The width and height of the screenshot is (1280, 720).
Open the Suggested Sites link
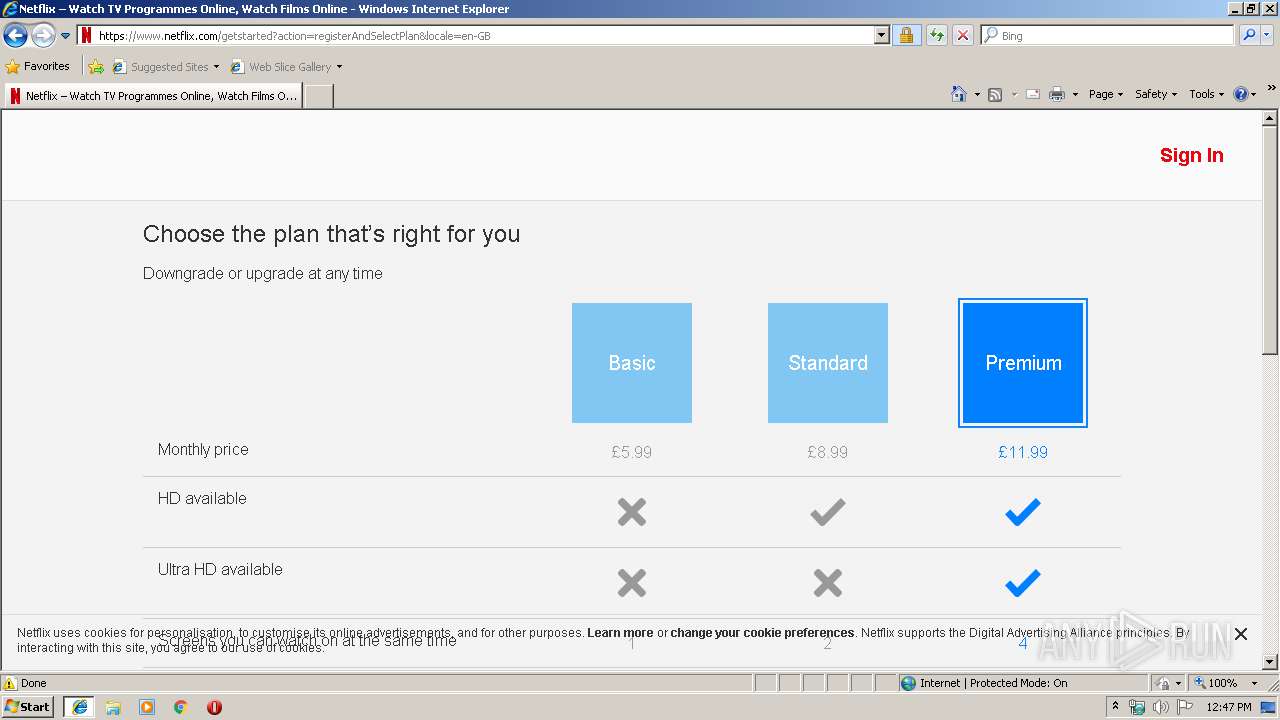point(165,67)
